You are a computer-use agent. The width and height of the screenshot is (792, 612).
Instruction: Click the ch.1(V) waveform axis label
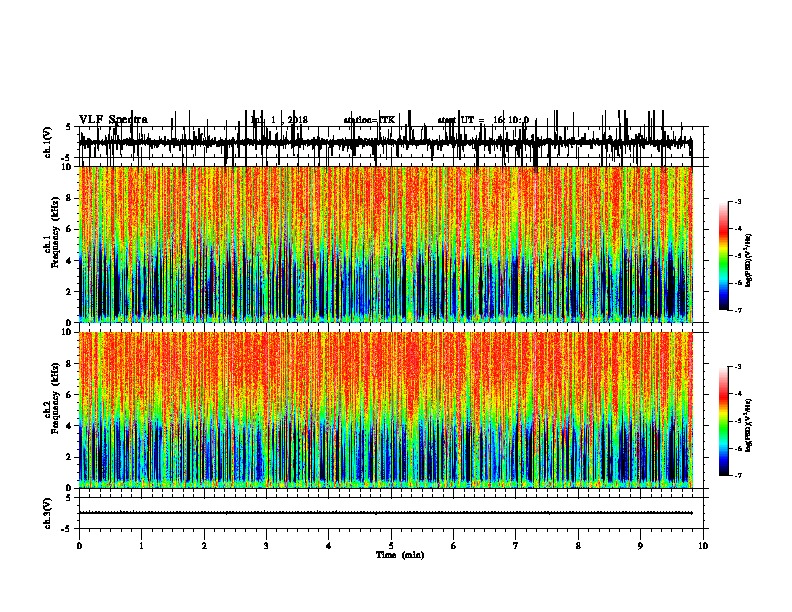pyautogui.click(x=48, y=142)
